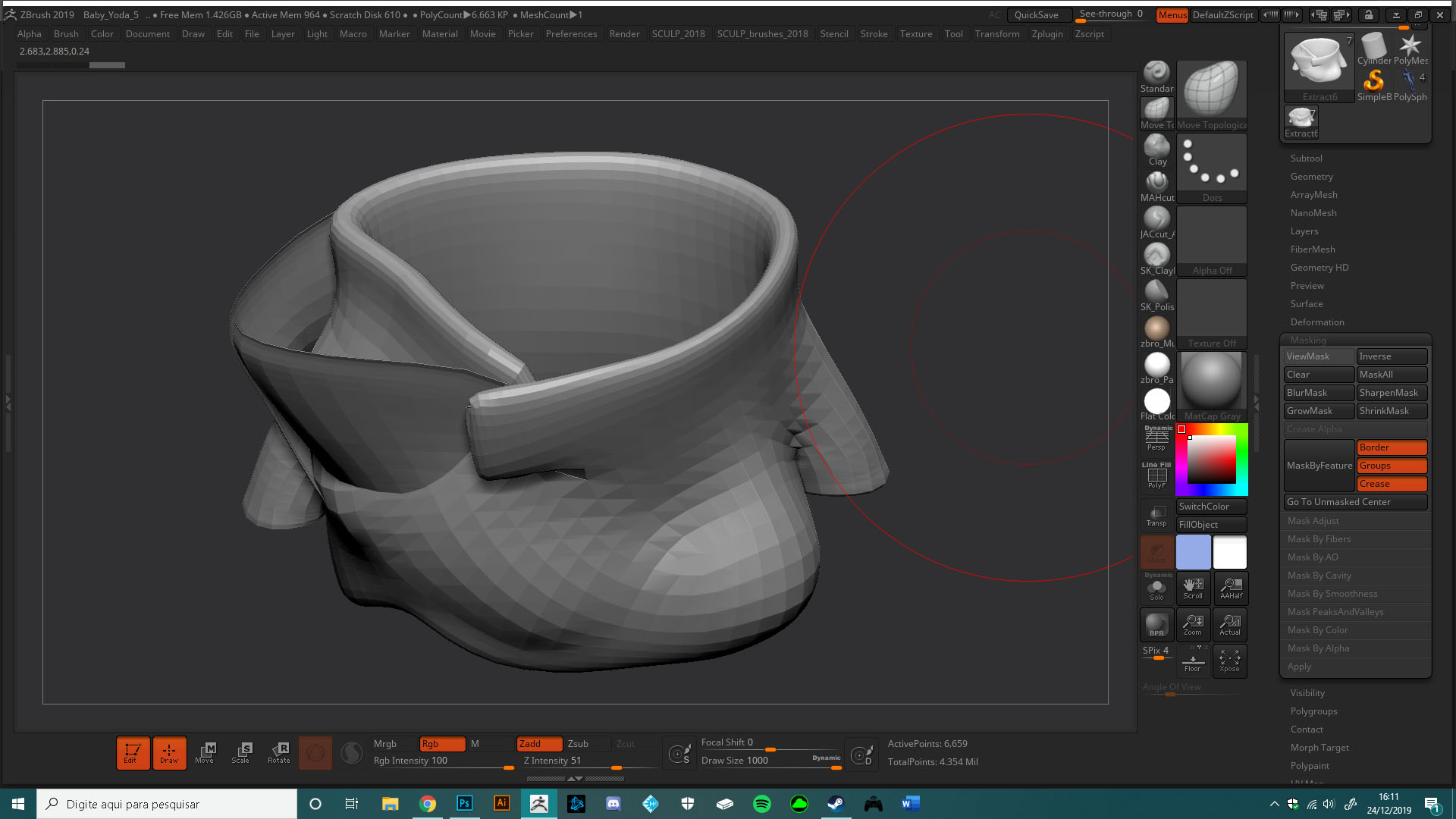Click the Zoom canvas icon
This screenshot has width=1456, height=819.
(x=1193, y=624)
